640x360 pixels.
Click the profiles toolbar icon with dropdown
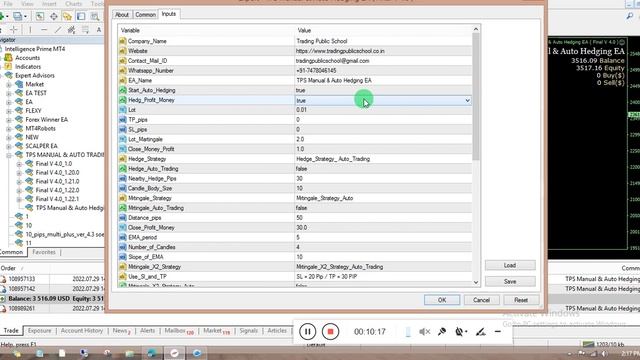pyautogui.click(x=19, y=16)
